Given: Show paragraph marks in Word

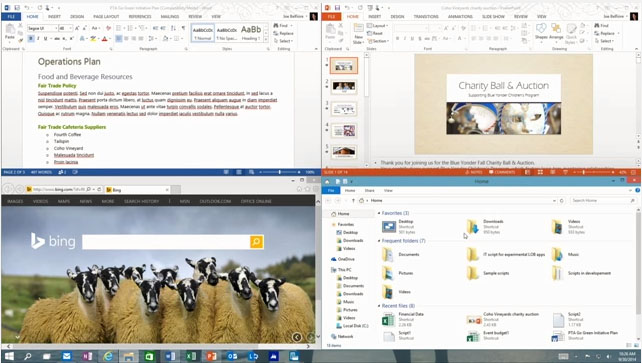Looking at the screenshot, I should click(x=183, y=28).
